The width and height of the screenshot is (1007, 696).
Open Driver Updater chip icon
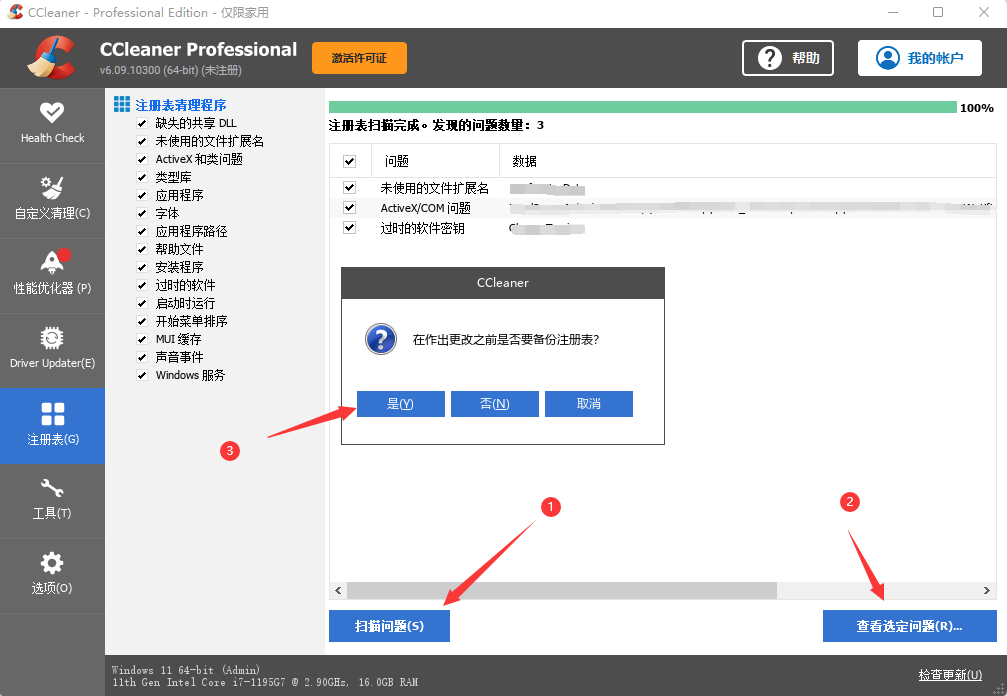[51, 338]
